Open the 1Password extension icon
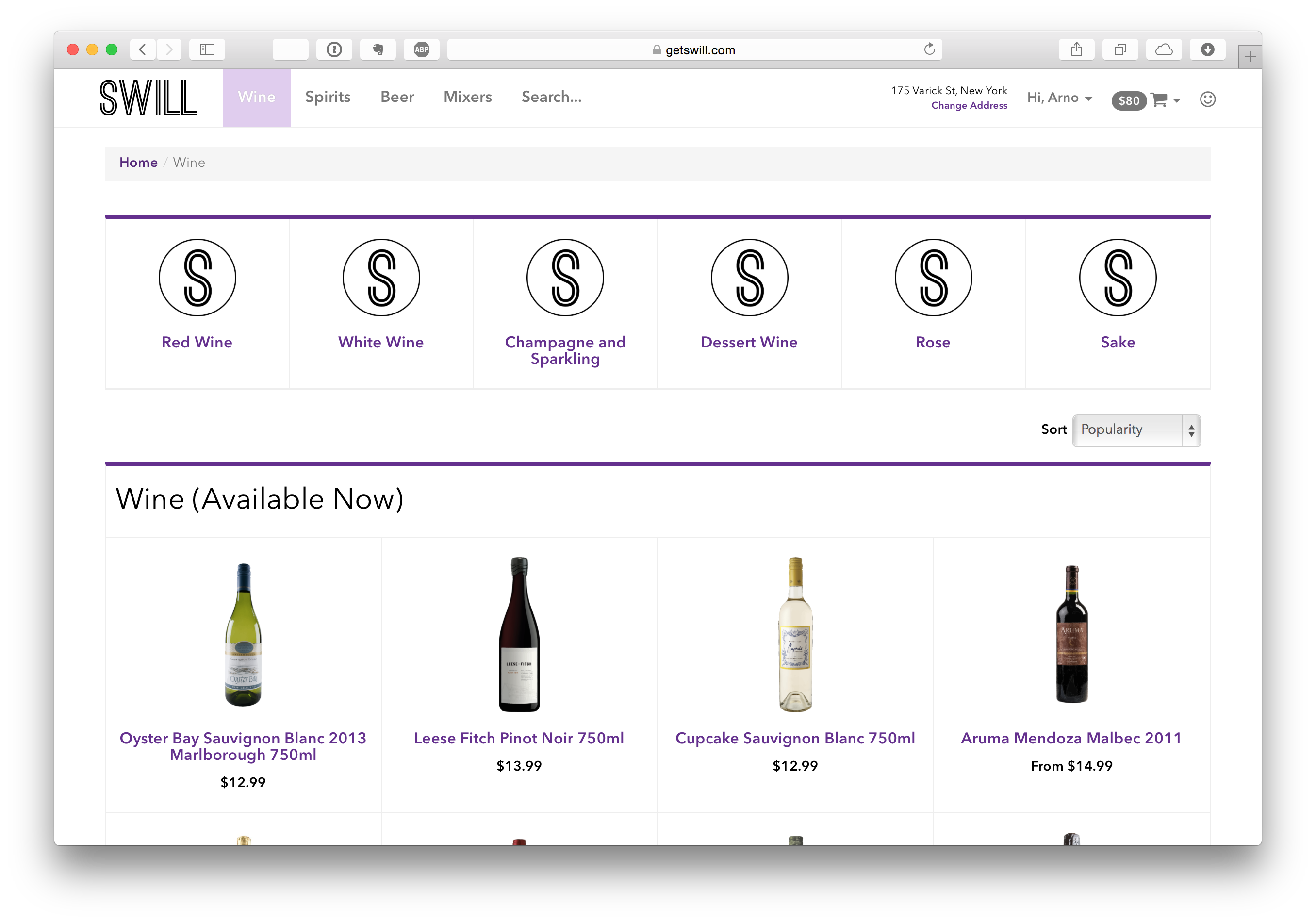The image size is (1316, 923). [x=334, y=50]
